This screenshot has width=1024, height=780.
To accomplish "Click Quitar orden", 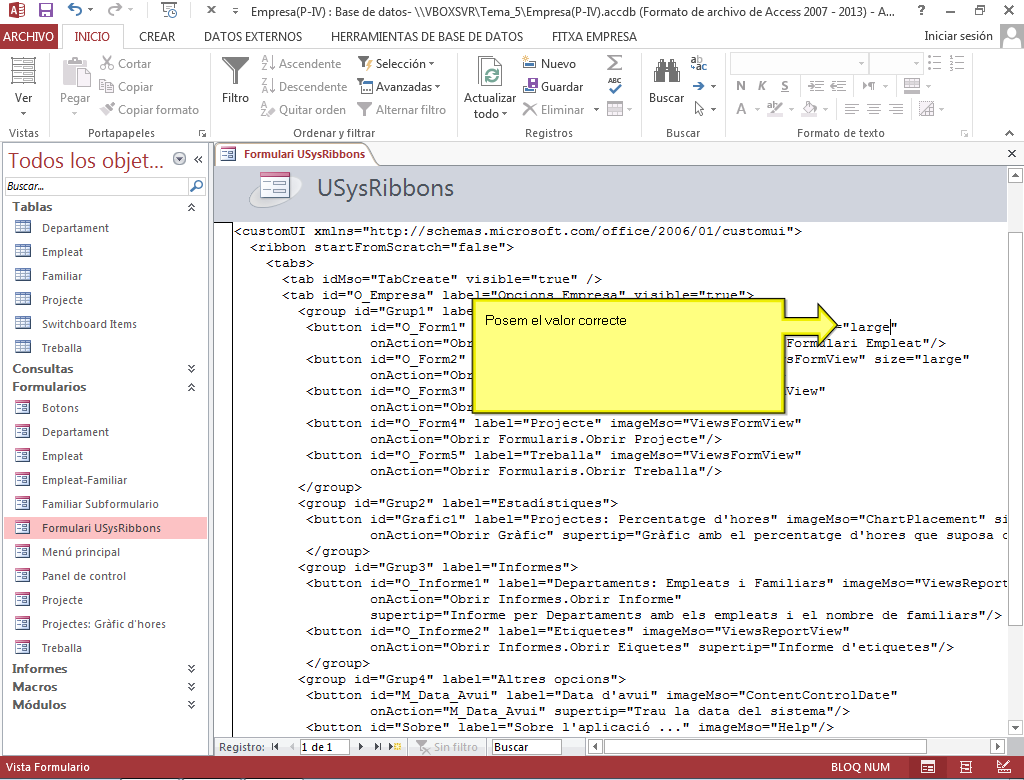I will (x=302, y=110).
